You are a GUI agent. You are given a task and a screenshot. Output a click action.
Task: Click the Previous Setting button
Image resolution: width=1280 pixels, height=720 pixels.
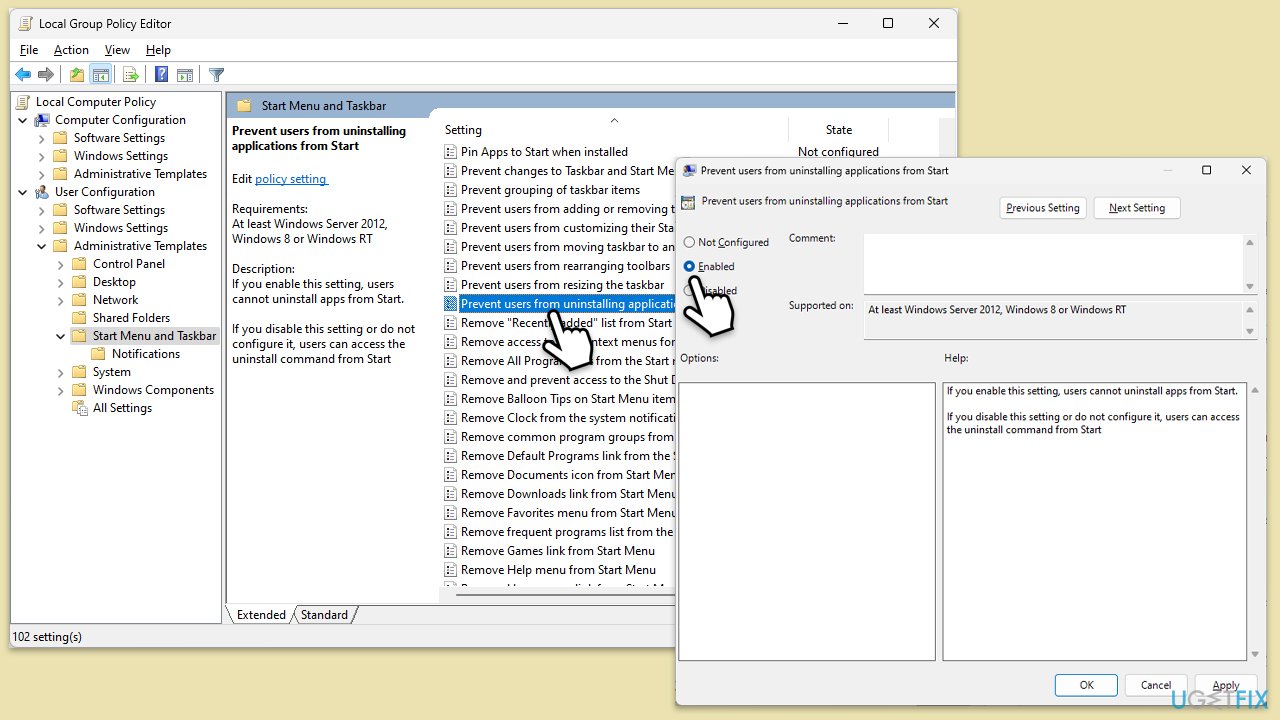tap(1043, 208)
